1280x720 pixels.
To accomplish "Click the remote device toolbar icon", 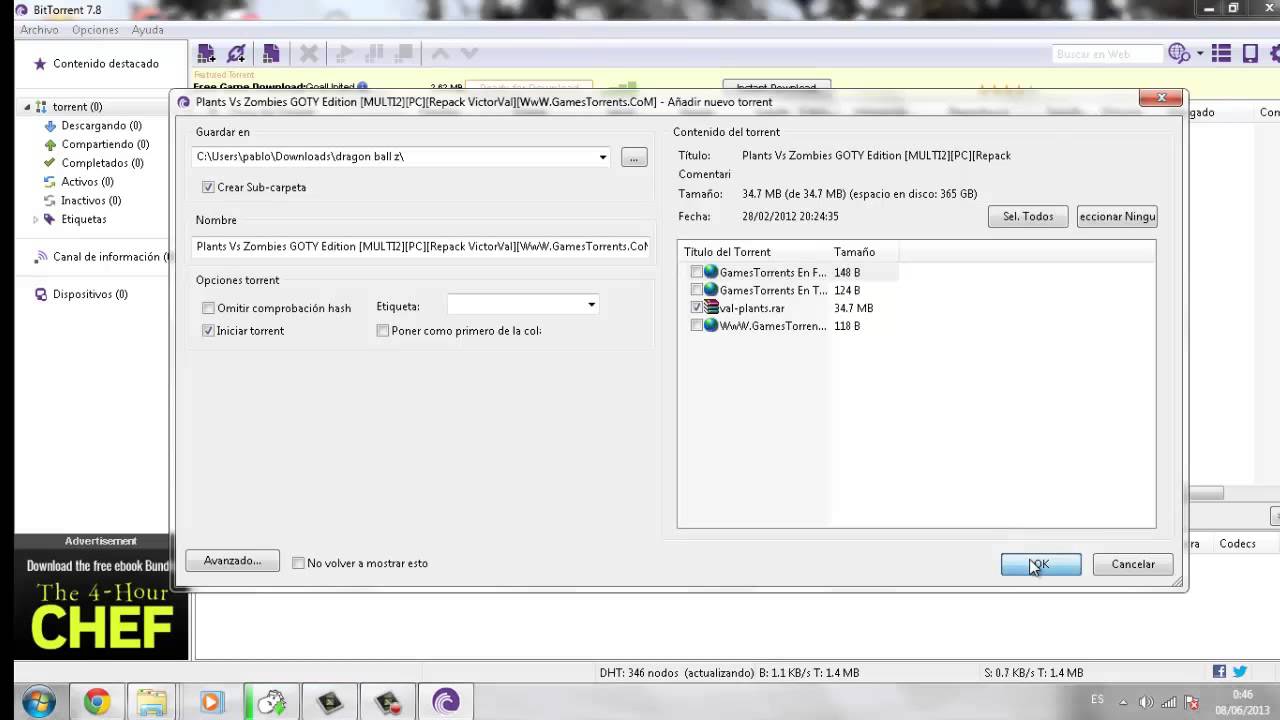I will (1250, 54).
